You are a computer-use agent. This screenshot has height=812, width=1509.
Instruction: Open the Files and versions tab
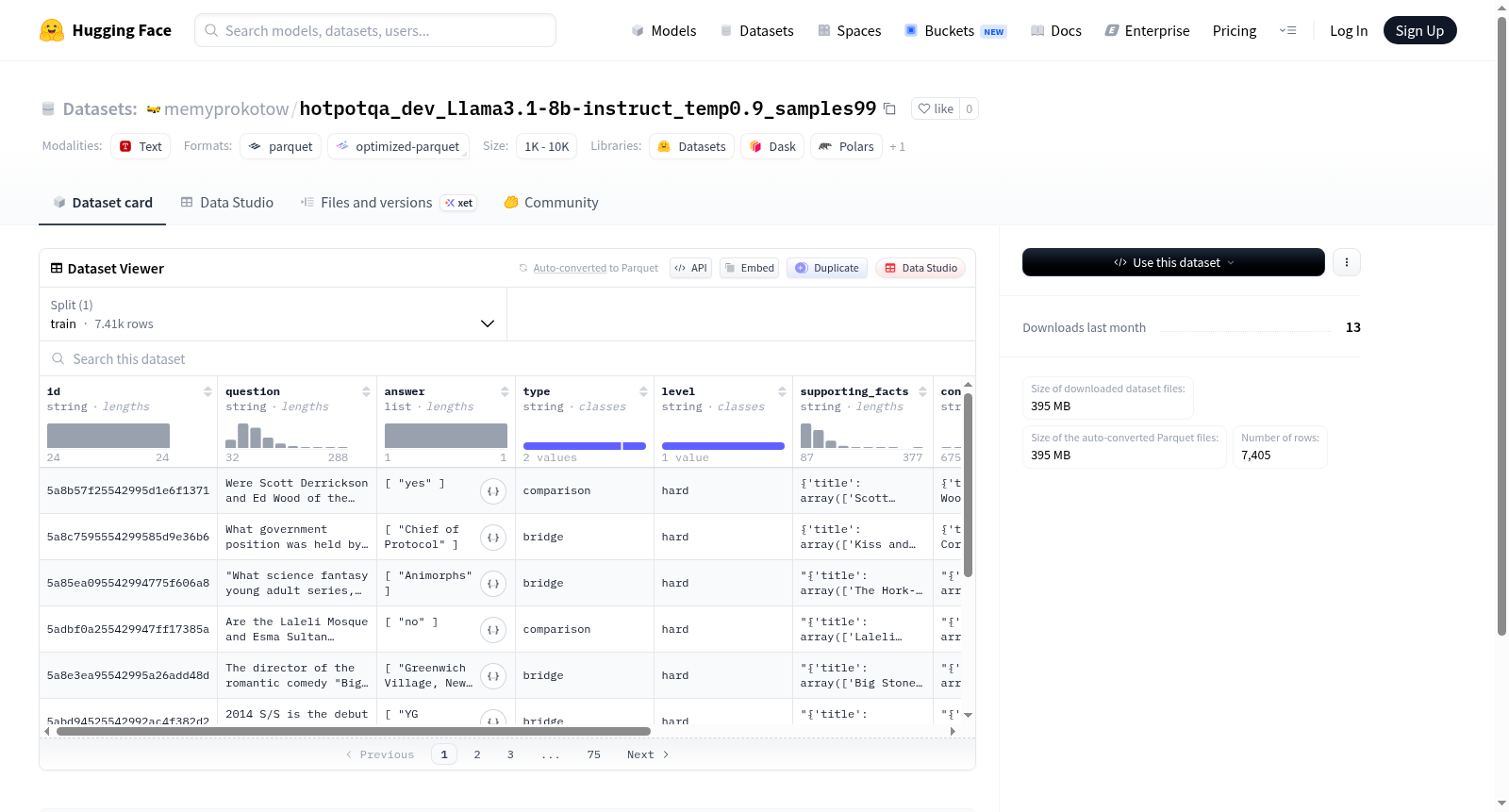tap(389, 203)
